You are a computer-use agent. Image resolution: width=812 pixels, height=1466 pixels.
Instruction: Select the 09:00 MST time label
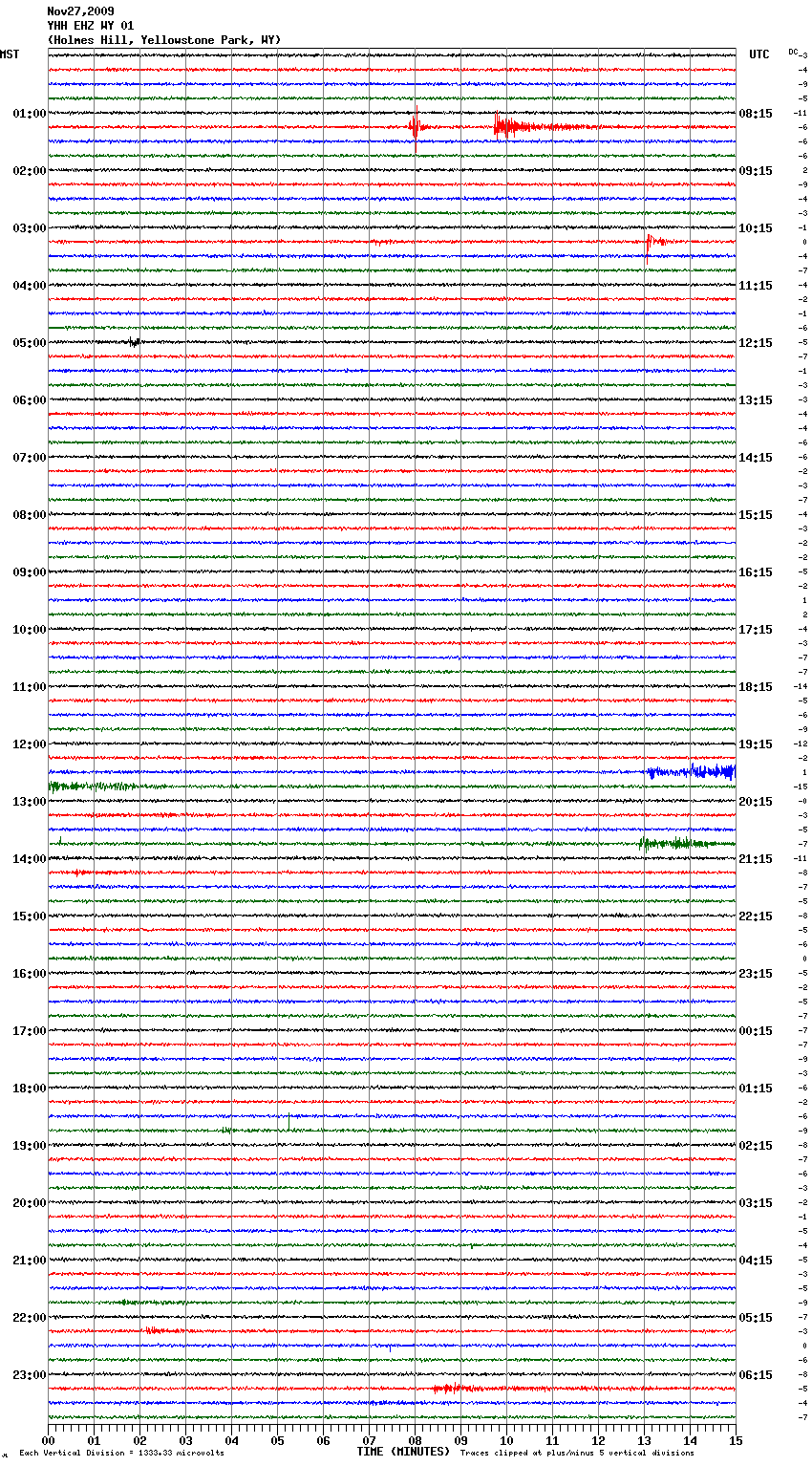tap(30, 572)
